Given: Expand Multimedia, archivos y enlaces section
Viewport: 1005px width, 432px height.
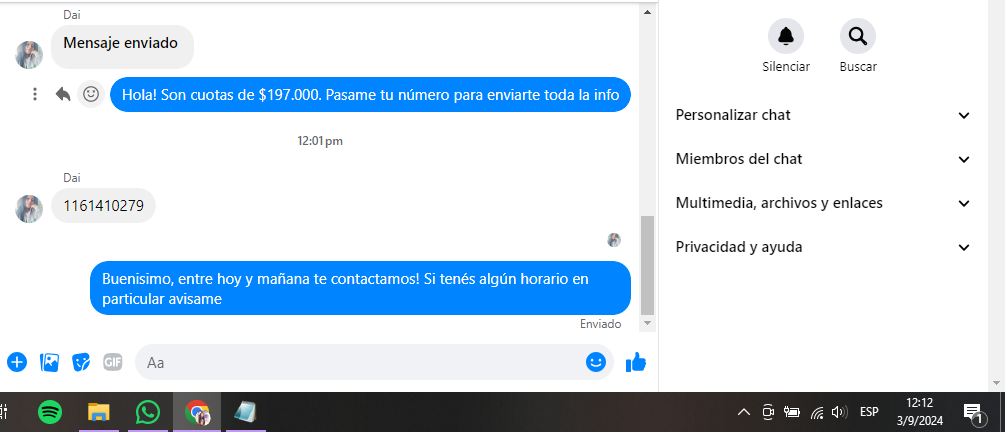Looking at the screenshot, I should pos(823,203).
